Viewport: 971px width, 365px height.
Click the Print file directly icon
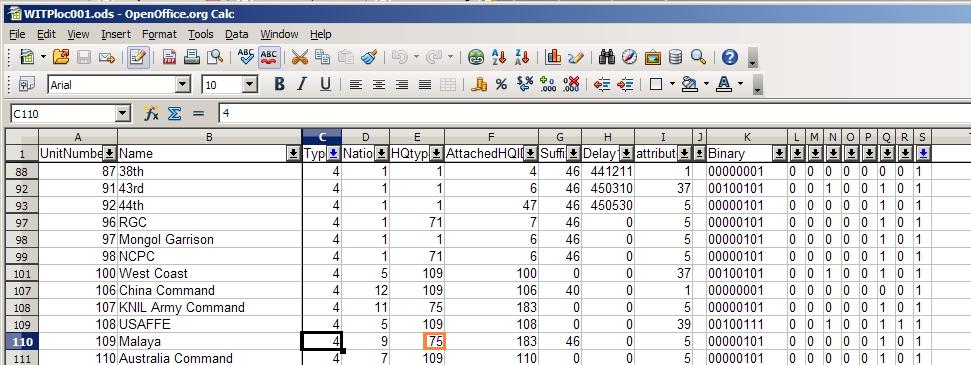coord(192,58)
